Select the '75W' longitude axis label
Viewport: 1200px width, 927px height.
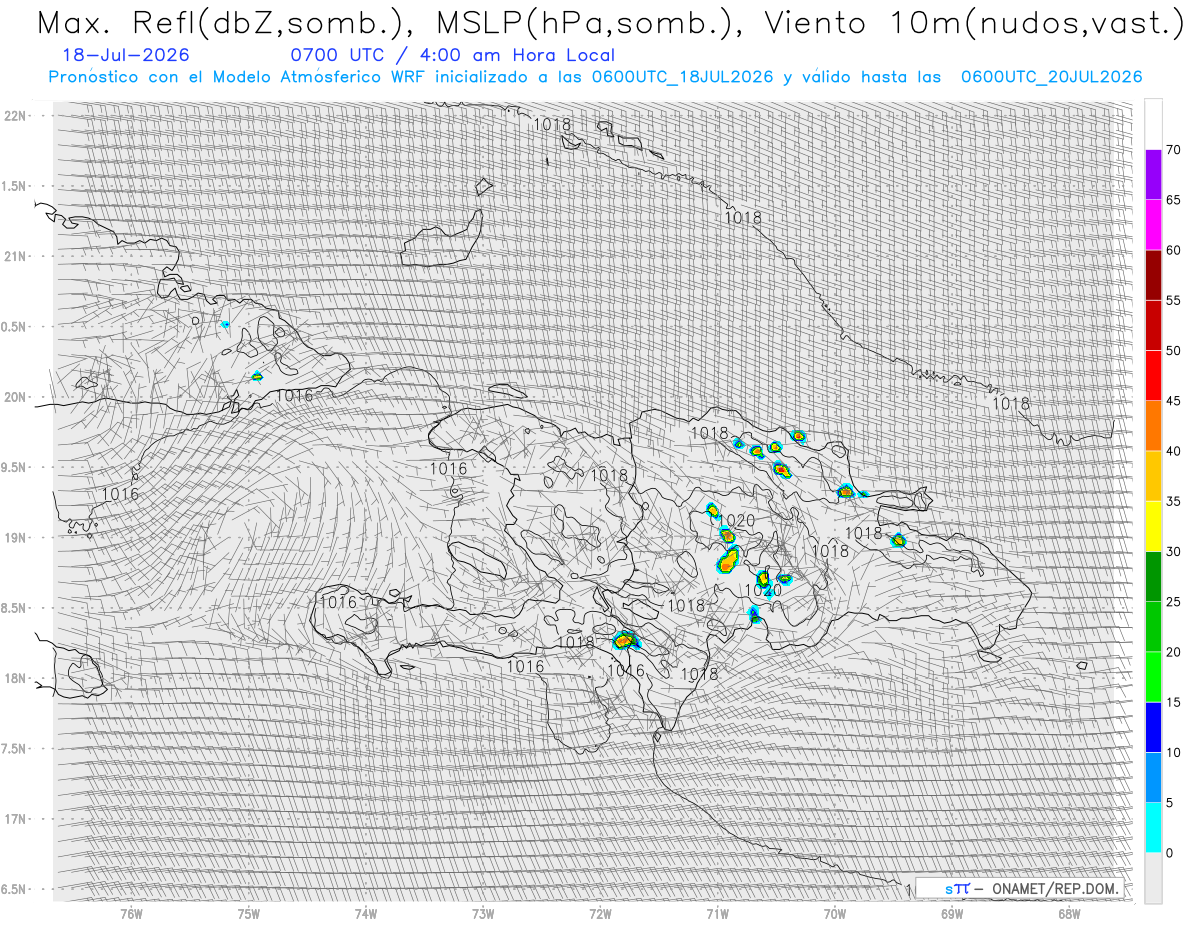click(249, 913)
